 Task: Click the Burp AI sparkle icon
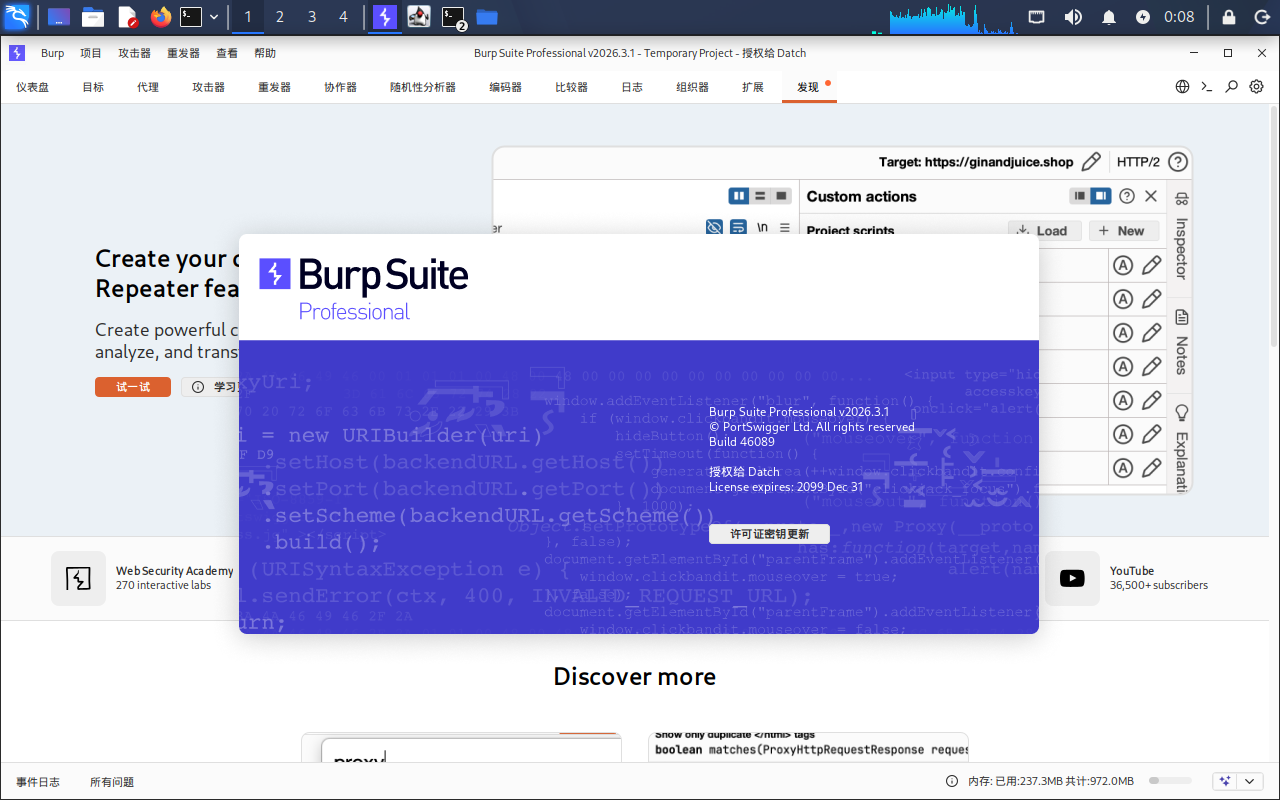click(x=1225, y=781)
